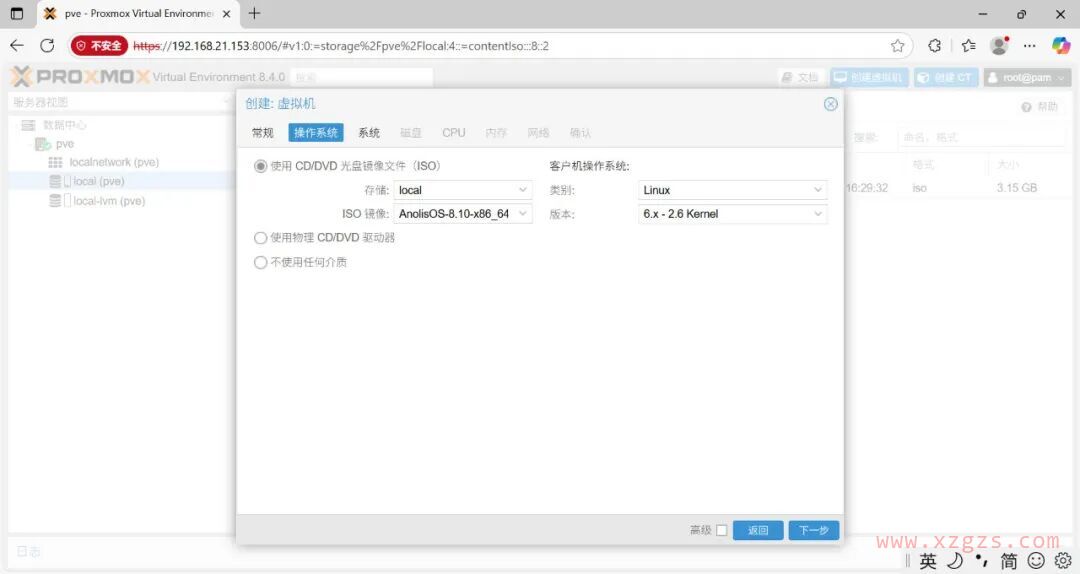Image resolution: width=1080 pixels, height=574 pixels.
Task: Click the iso format cell
Action: tap(920, 187)
